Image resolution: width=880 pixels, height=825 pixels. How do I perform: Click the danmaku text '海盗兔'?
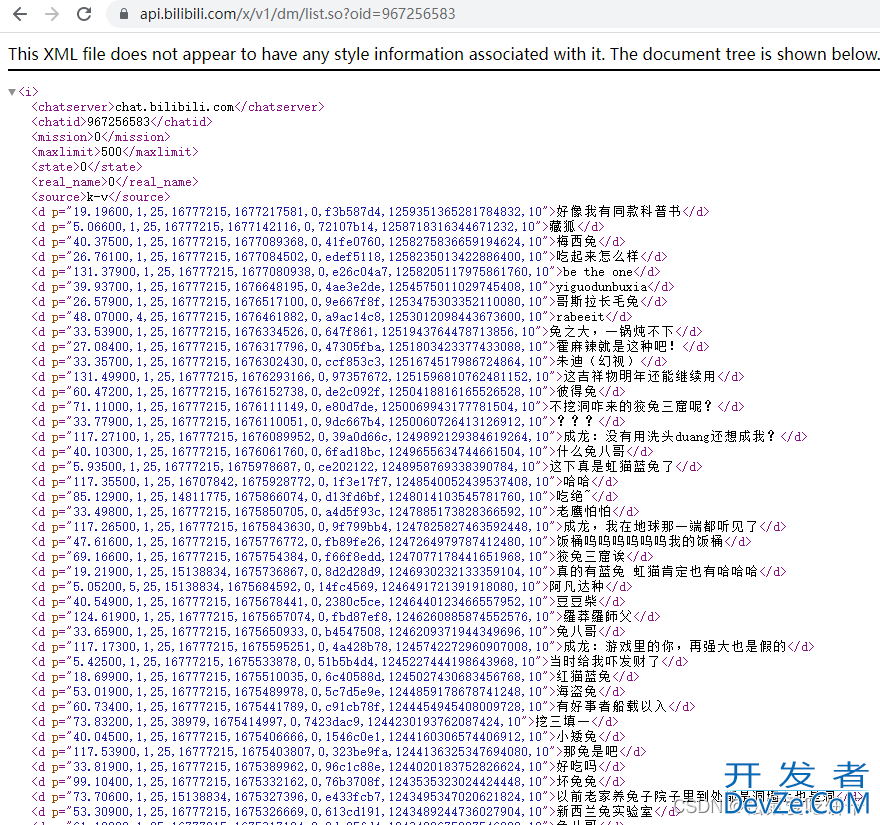[577, 692]
